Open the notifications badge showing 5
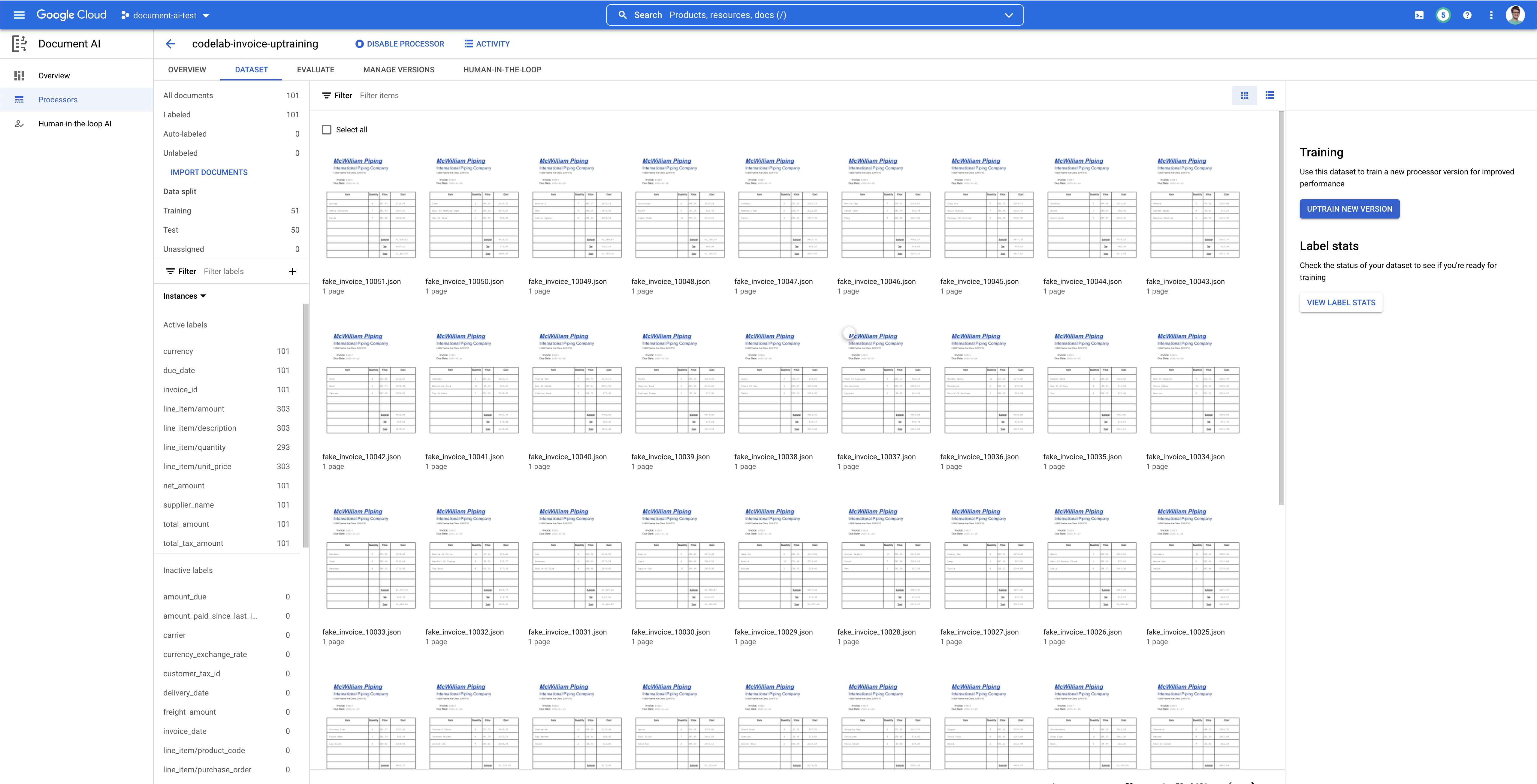The height and width of the screenshot is (784, 1537). tap(1443, 15)
